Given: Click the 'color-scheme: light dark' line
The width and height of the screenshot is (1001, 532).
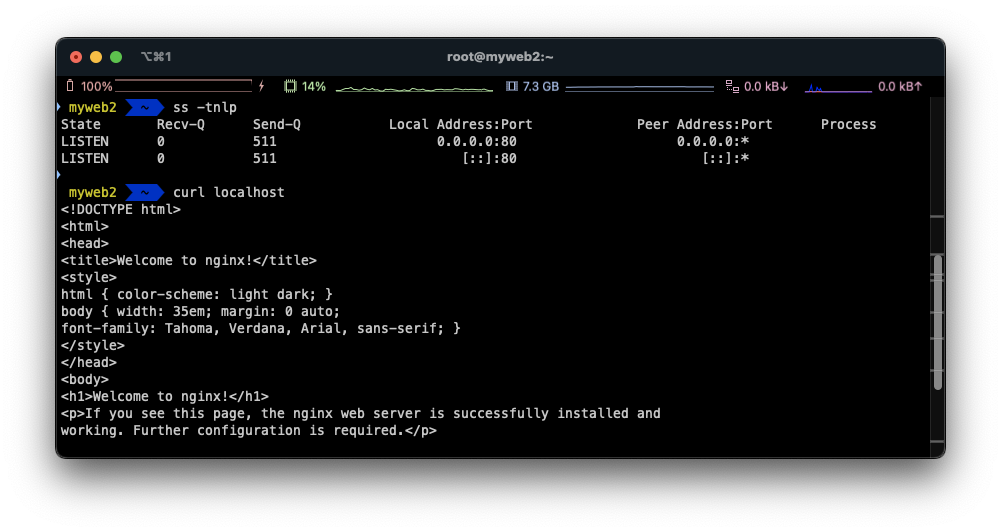Looking at the screenshot, I should 197,294.
